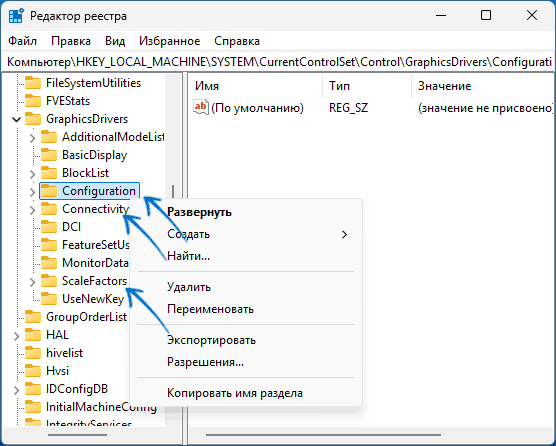The height and width of the screenshot is (446, 556).
Task: Expand the ScaleFactors key
Action: (x=32, y=282)
